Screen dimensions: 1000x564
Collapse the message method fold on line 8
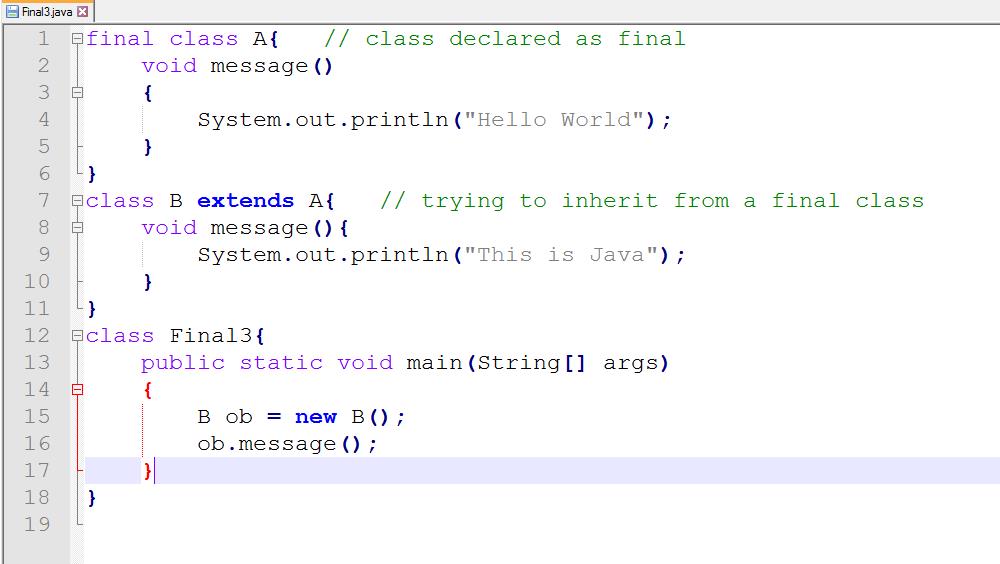pos(77,228)
